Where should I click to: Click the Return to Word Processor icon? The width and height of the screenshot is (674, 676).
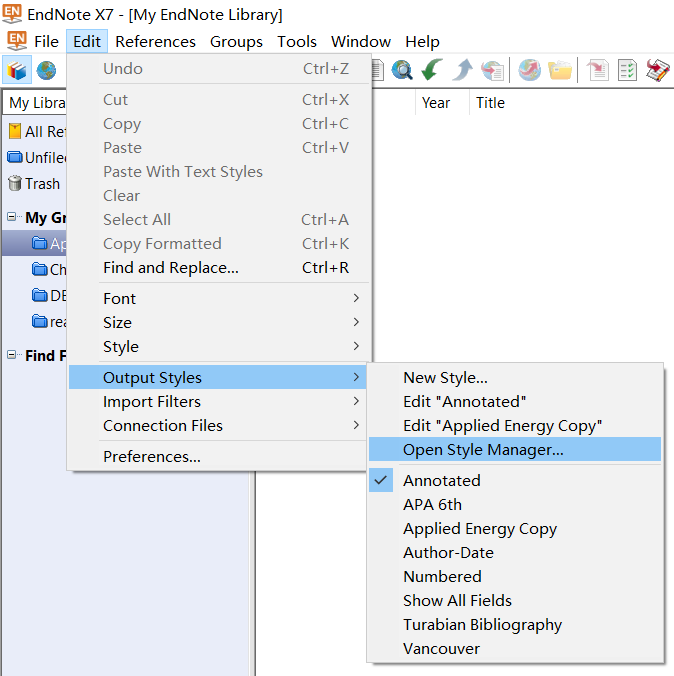point(658,70)
